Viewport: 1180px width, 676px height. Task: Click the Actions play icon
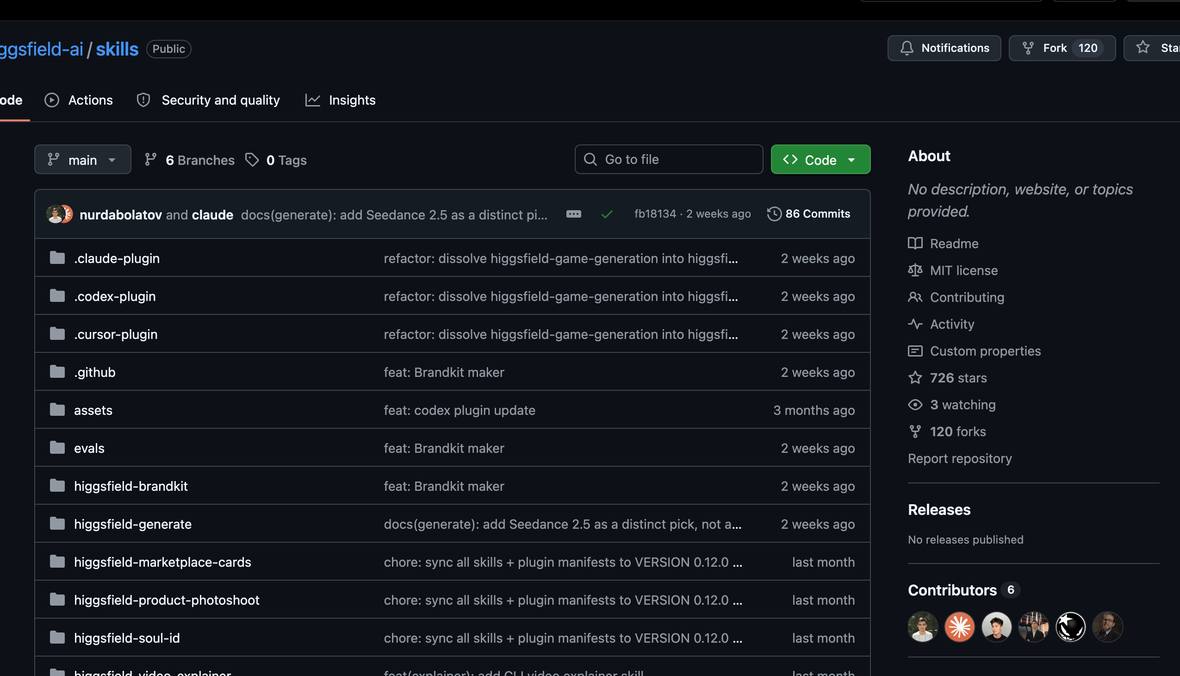[x=51, y=100]
